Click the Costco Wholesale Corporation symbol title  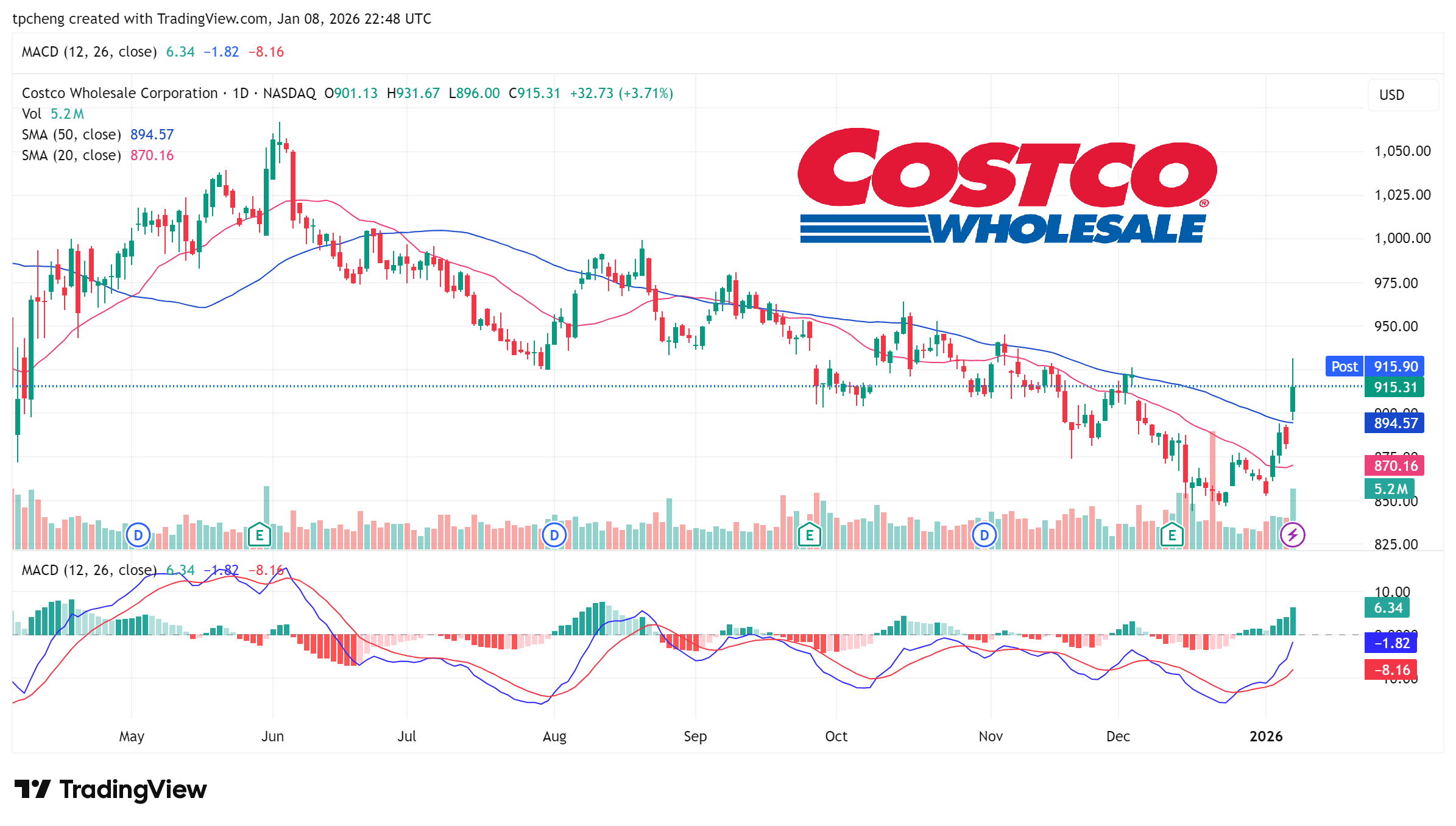[x=119, y=93]
